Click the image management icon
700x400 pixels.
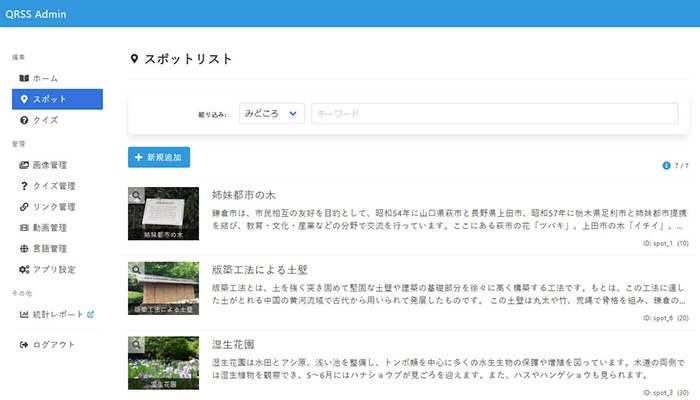24,165
